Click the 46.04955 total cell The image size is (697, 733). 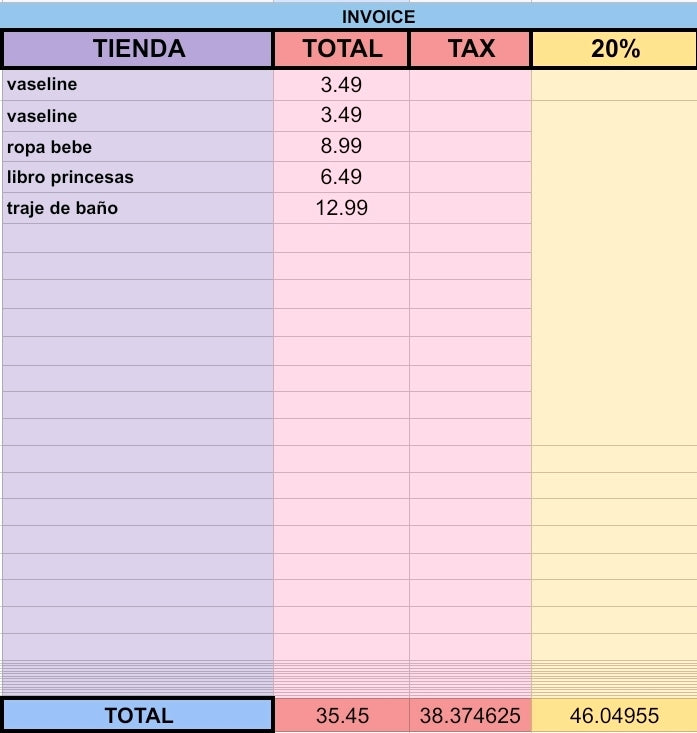[614, 715]
